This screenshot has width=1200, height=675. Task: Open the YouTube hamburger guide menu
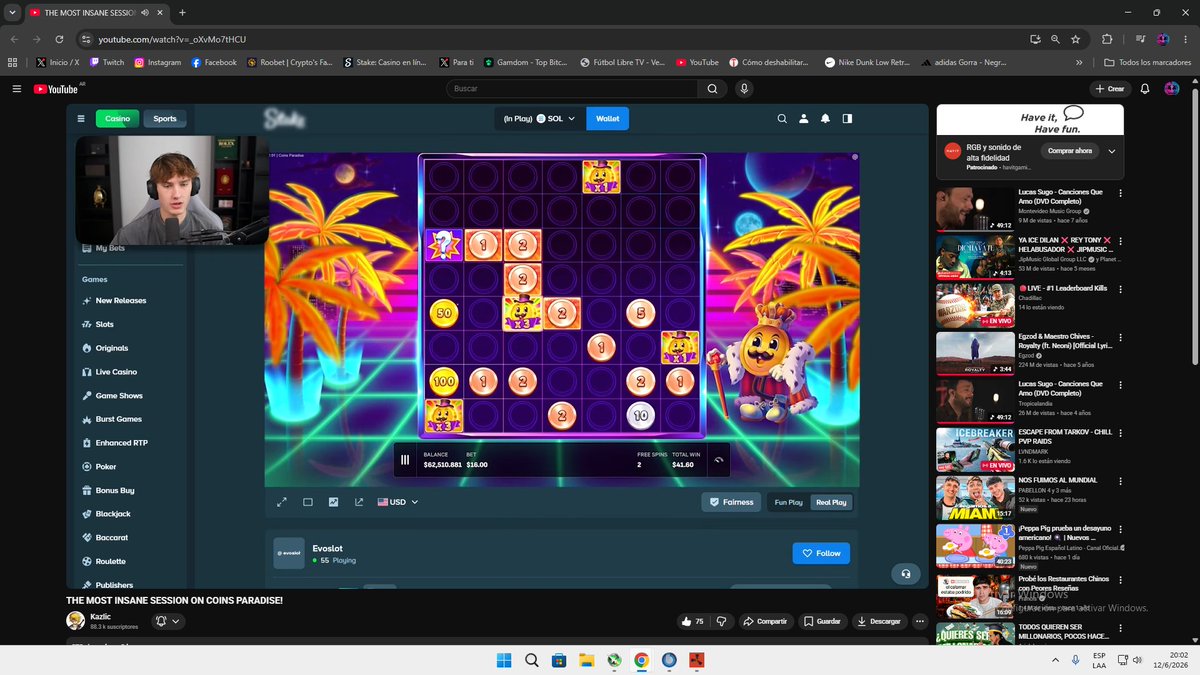pyautogui.click(x=16, y=89)
